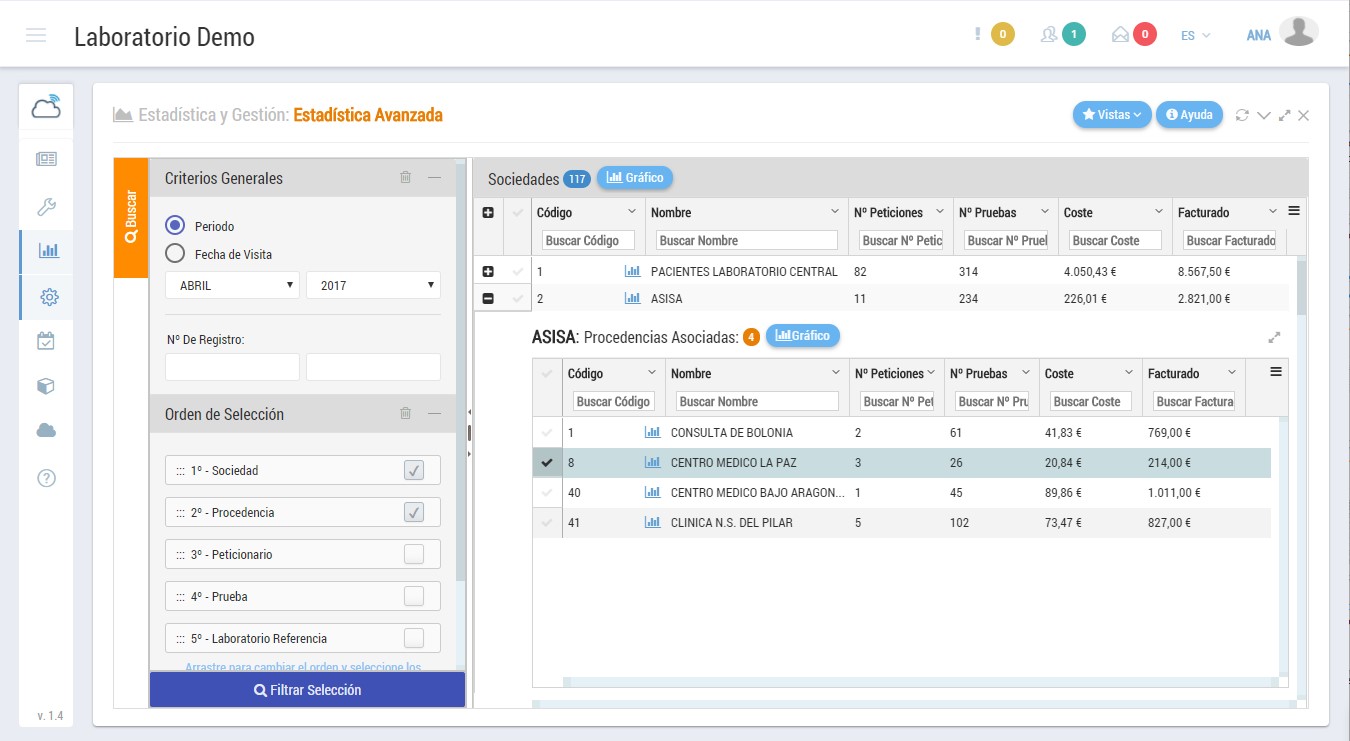Open the ES language dropdown
This screenshot has width=1350, height=741.
(1195, 35)
